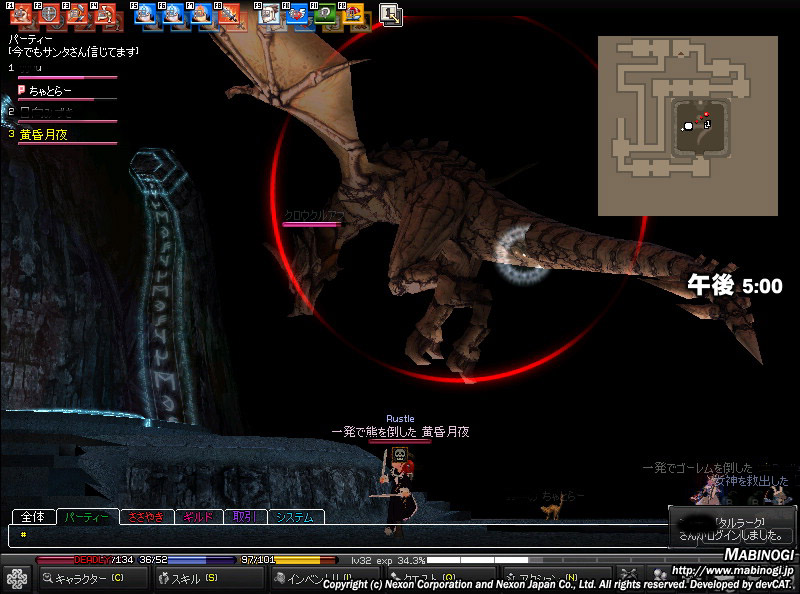Click the blue MP bar 36/52
This screenshot has height=594, width=800.
tap(186, 560)
